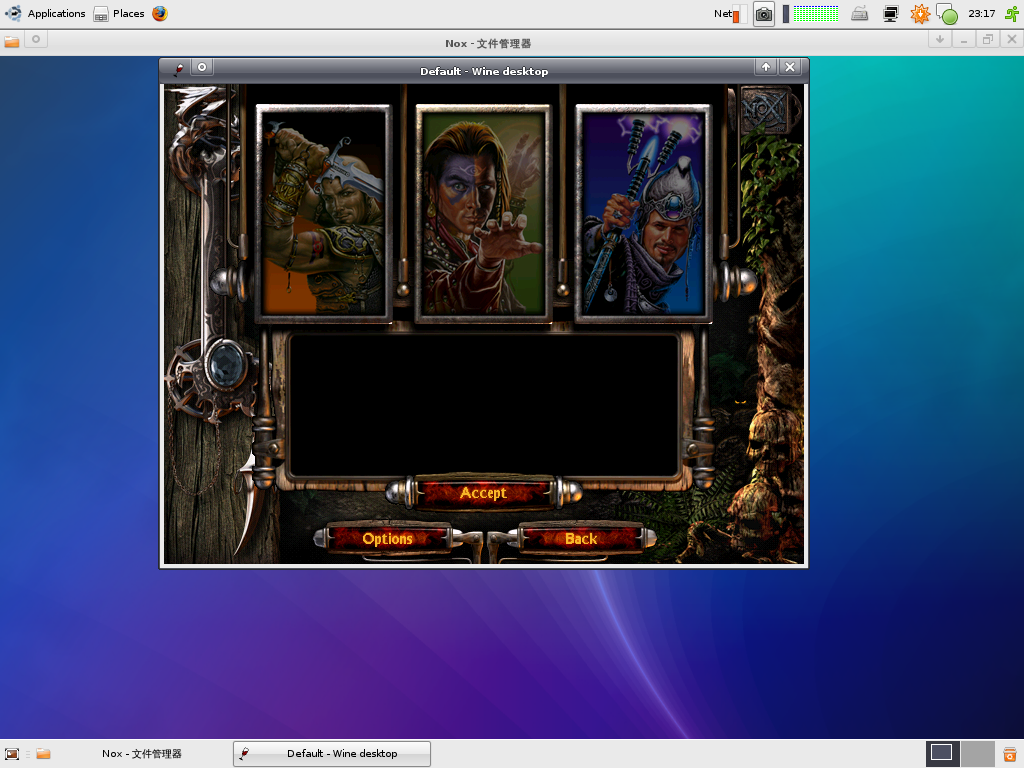This screenshot has width=1024, height=768.
Task: Click the Wine glass icon in window titlebar
Action: (178, 68)
